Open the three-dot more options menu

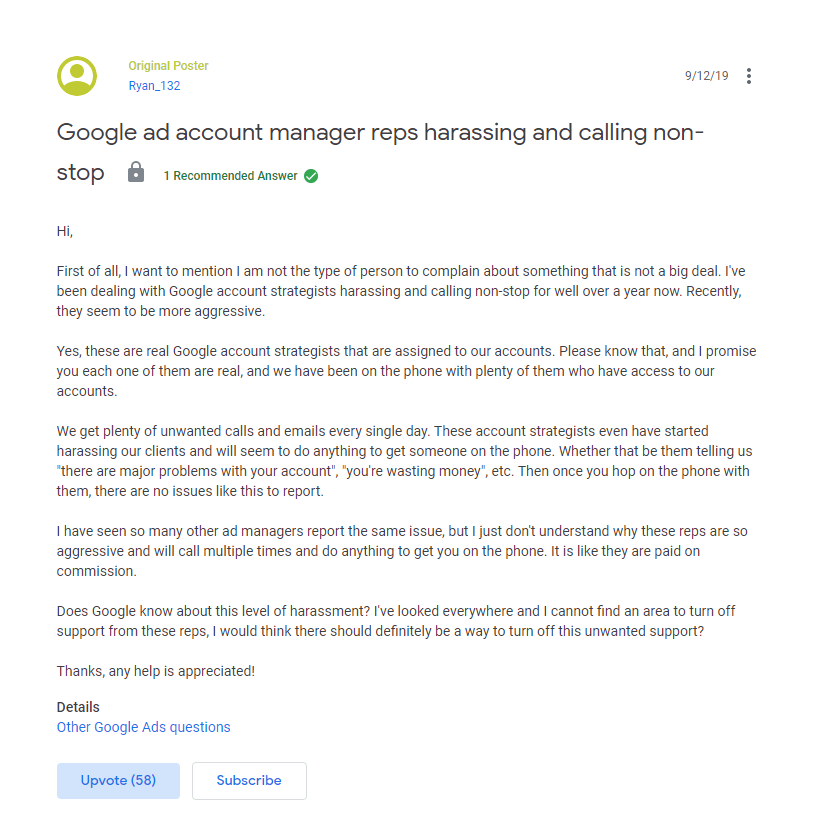[749, 76]
